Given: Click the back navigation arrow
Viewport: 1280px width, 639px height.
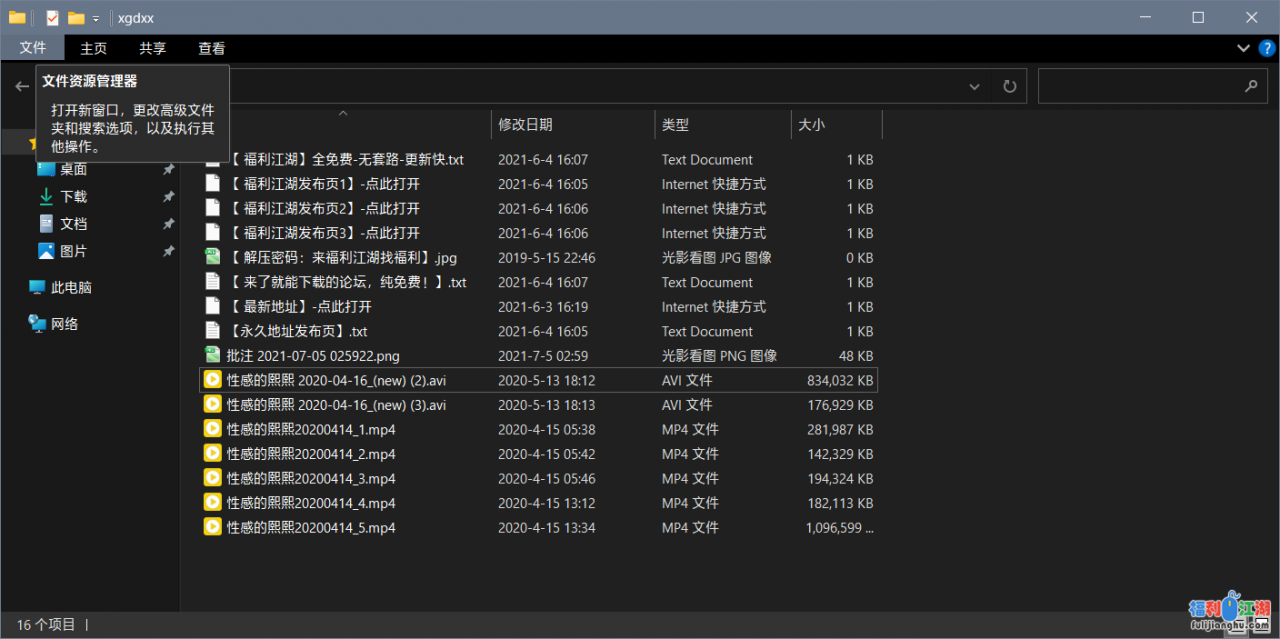Looking at the screenshot, I should 22,86.
